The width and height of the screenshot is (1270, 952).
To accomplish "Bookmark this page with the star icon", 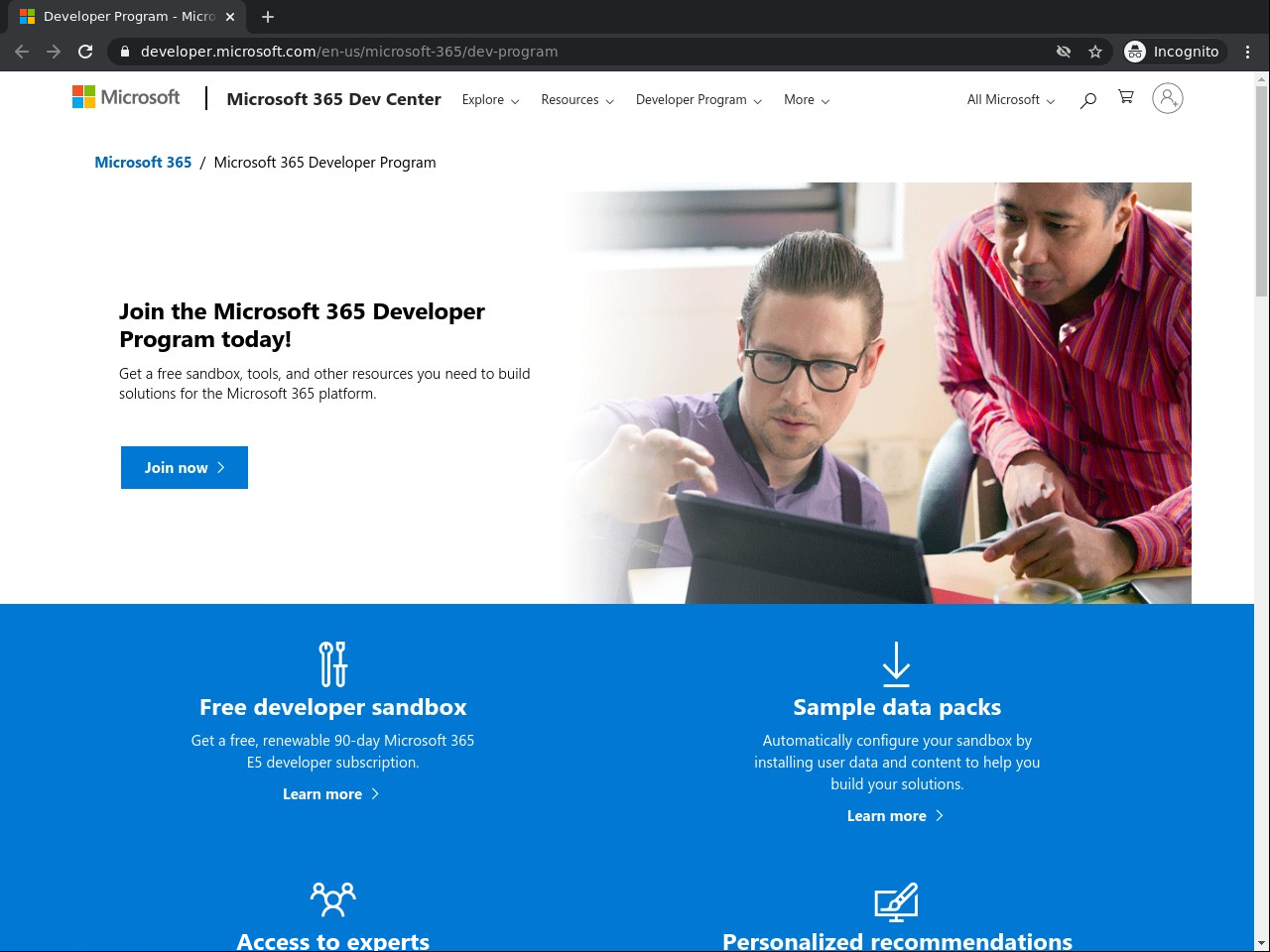I will point(1095,52).
